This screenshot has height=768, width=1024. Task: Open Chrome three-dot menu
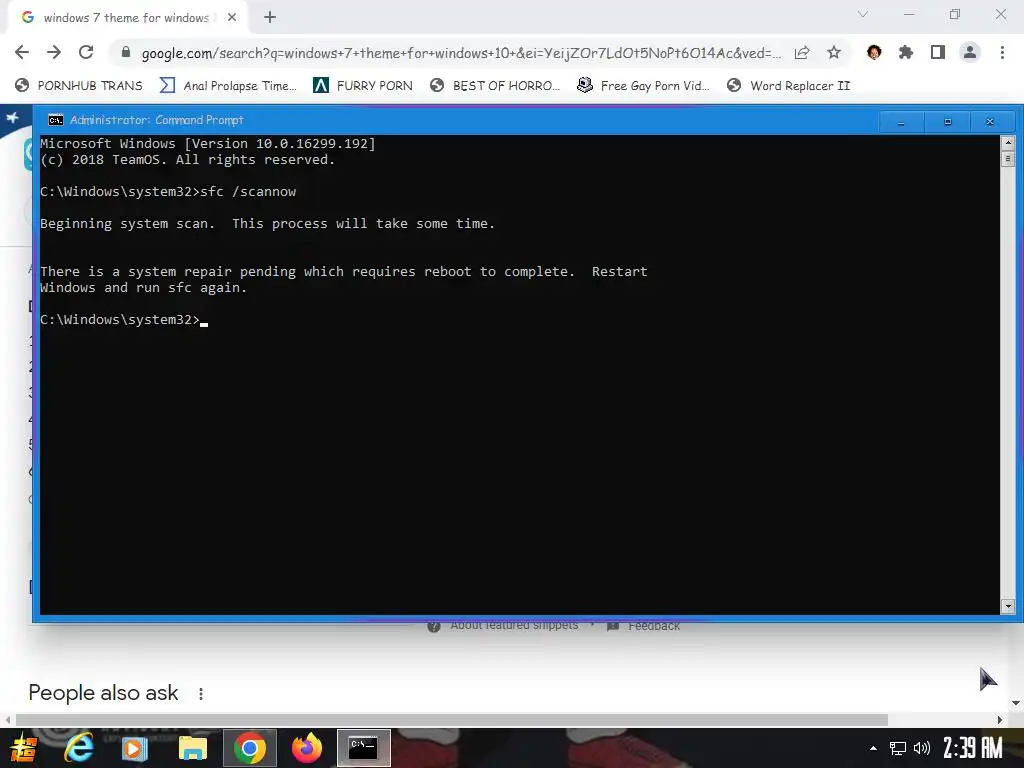pos(1002,52)
